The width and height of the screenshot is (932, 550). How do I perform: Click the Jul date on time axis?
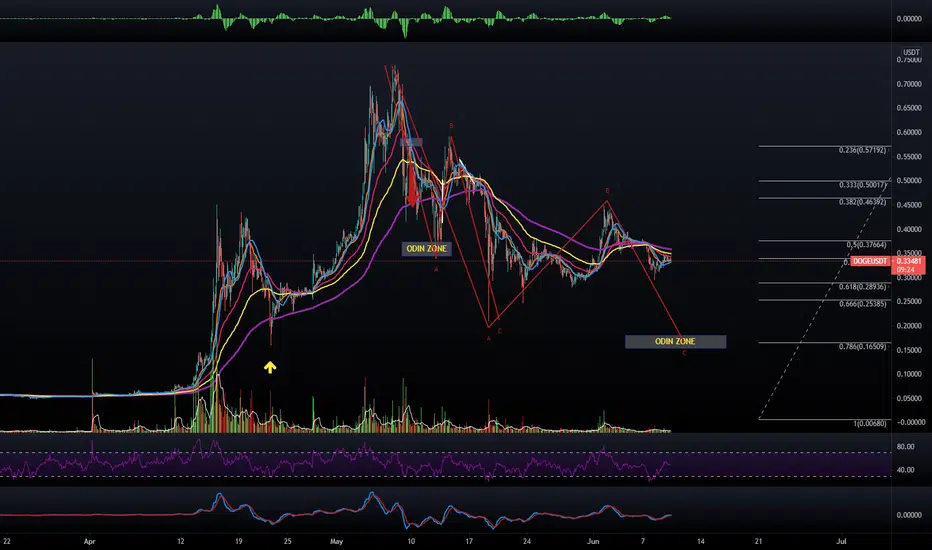[841, 542]
